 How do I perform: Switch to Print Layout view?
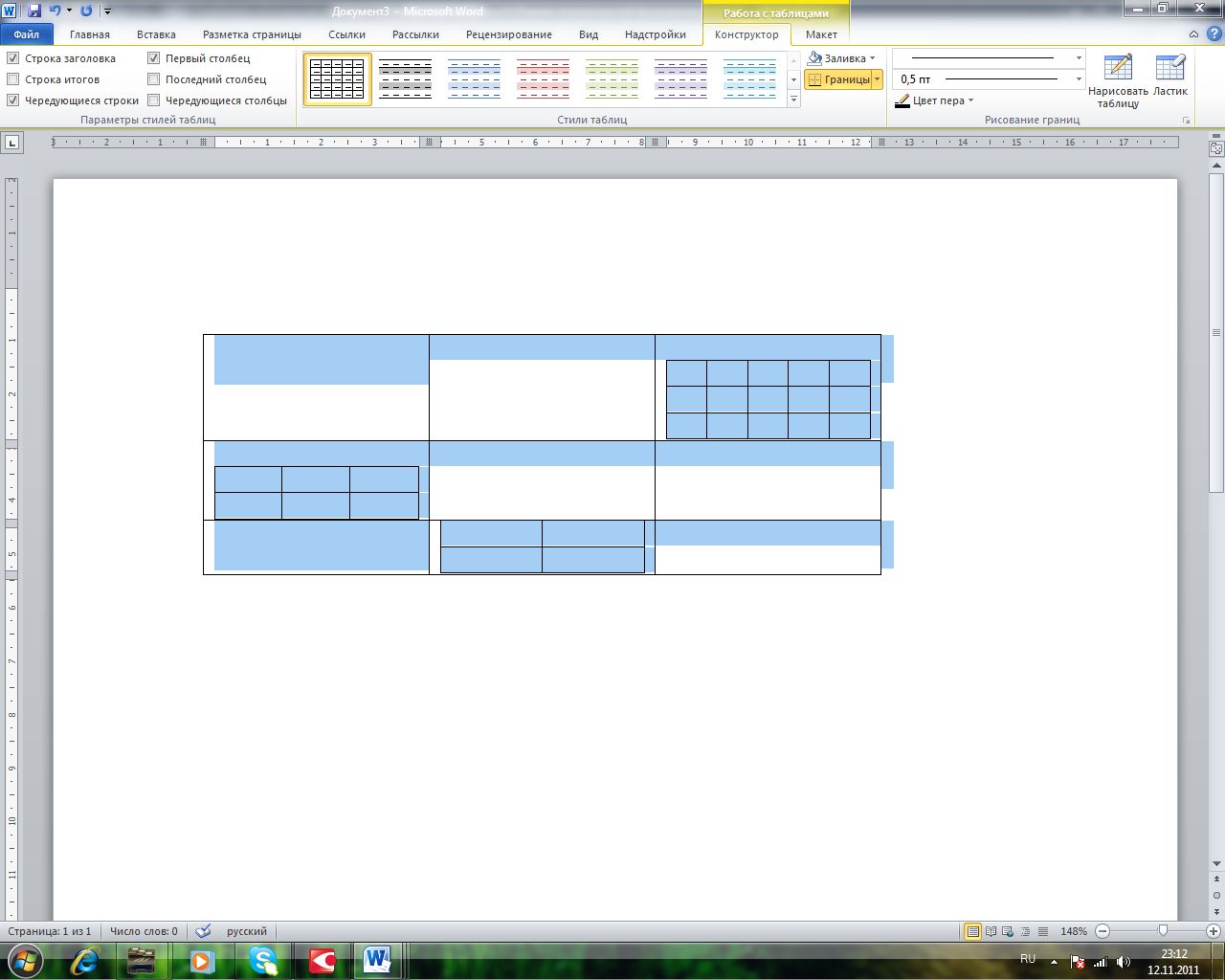pyautogui.click(x=973, y=931)
